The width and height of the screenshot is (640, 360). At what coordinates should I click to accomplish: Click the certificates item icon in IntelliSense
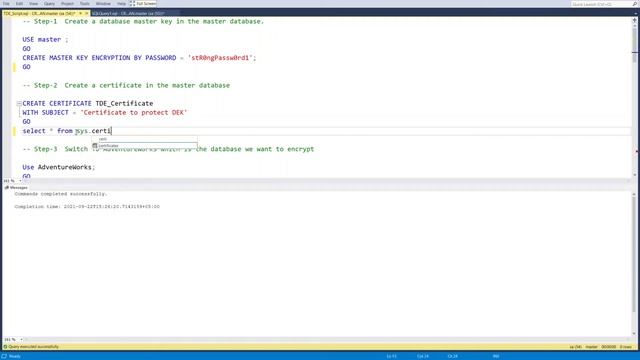[95, 146]
